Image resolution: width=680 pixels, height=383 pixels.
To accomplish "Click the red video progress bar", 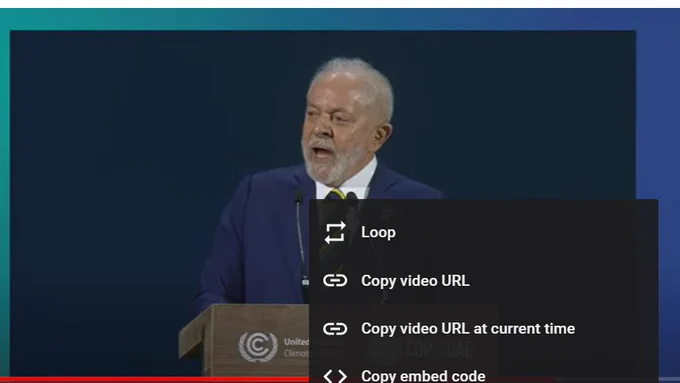I will coord(154,380).
